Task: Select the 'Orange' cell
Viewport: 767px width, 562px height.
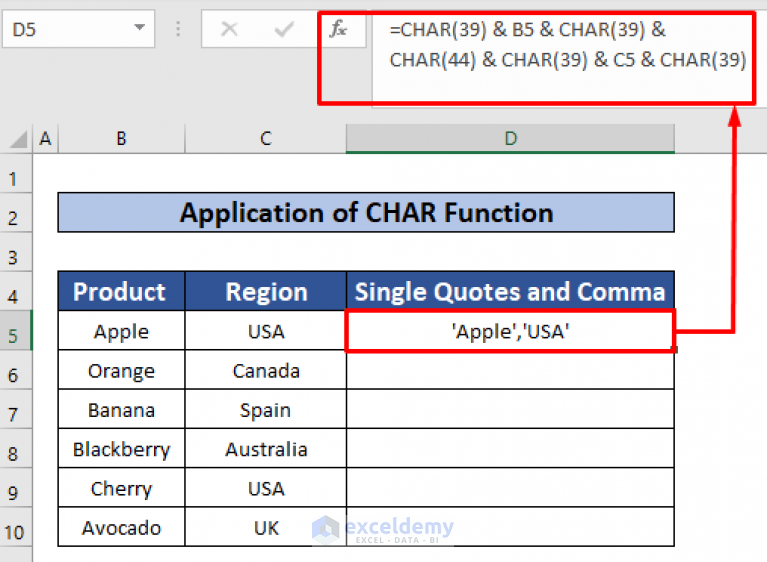Action: point(121,370)
